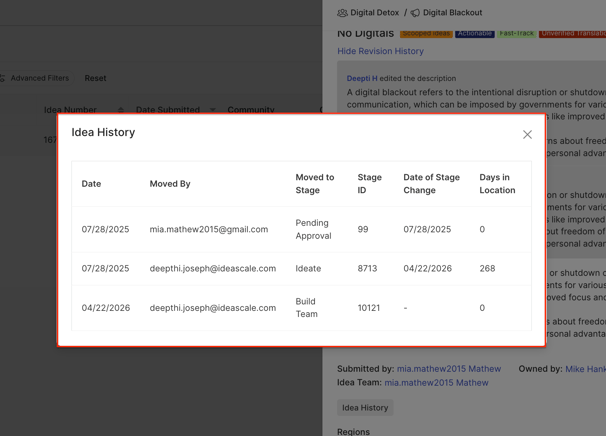Click the Moved to Stage column header

point(315,184)
